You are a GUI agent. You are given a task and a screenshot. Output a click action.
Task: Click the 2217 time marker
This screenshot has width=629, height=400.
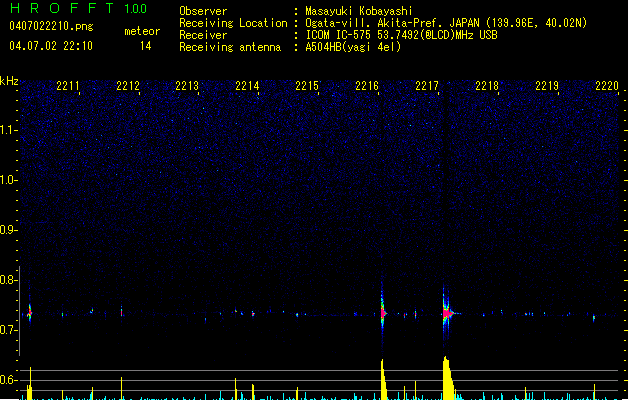coord(427,86)
